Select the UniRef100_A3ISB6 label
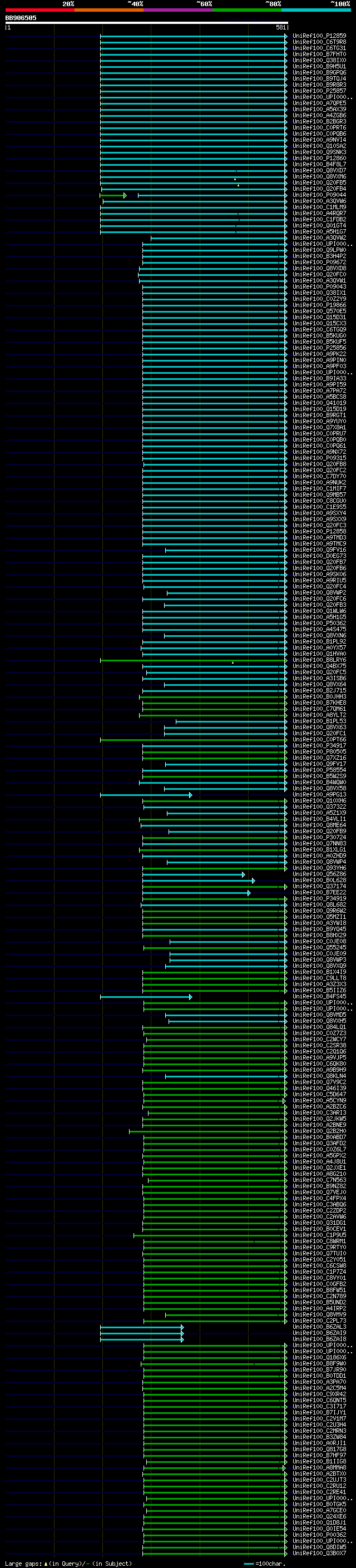 (319, 678)
